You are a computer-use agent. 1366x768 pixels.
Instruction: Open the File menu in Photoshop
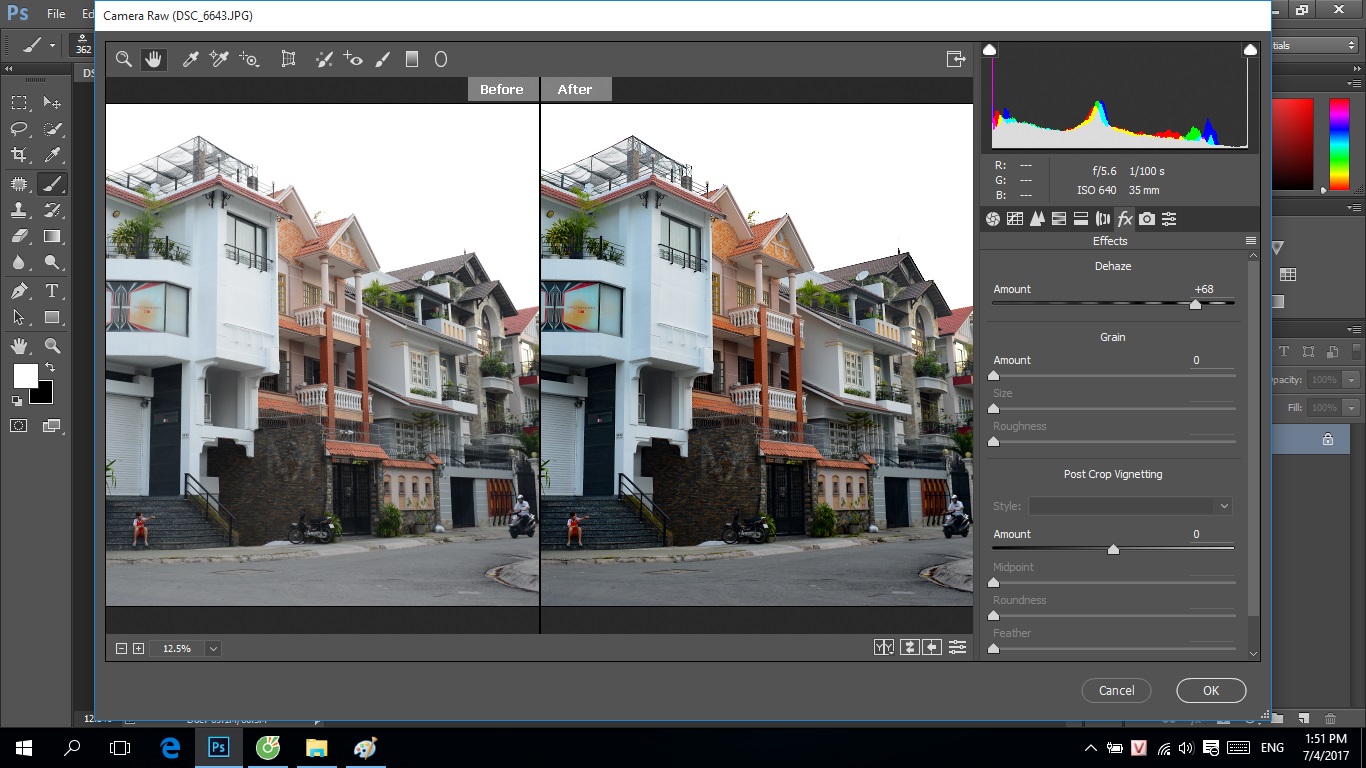click(56, 14)
